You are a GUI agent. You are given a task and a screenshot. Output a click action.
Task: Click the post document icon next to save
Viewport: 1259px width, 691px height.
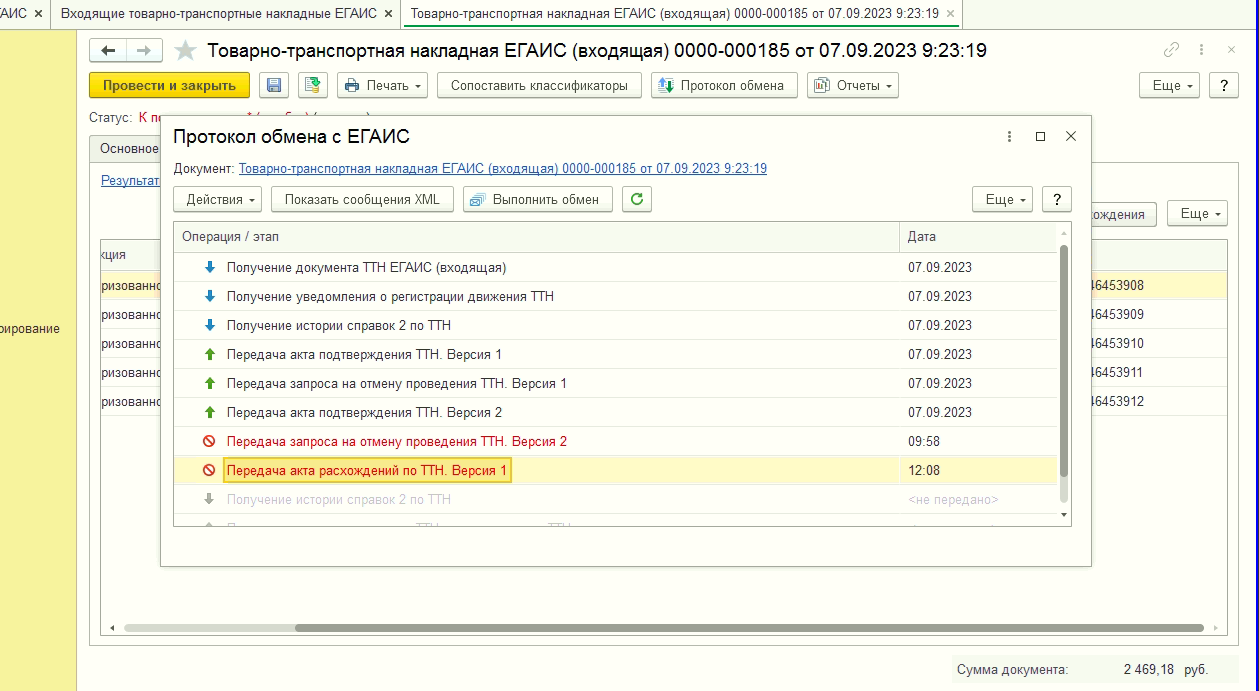(313, 85)
